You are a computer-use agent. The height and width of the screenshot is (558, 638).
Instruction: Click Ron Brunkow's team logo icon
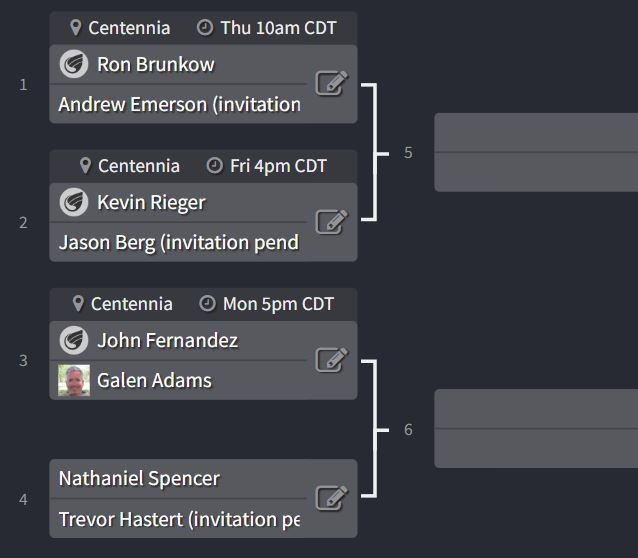tap(74, 64)
